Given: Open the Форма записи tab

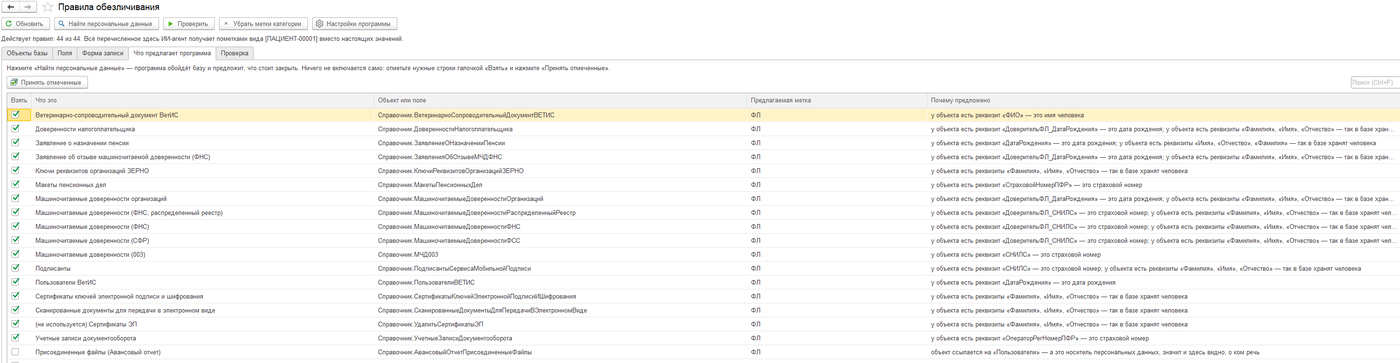Looking at the screenshot, I should [x=102, y=53].
